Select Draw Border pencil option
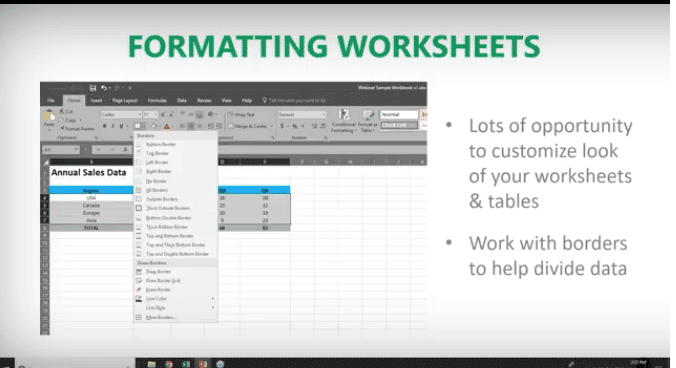The image size is (676, 368). pyautogui.click(x=175, y=271)
